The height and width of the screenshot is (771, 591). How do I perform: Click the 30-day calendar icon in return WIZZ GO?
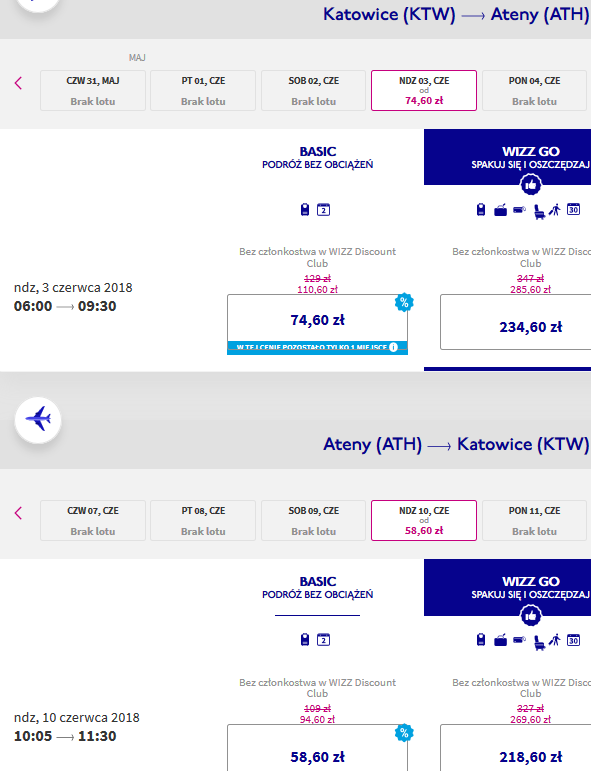tap(573, 640)
